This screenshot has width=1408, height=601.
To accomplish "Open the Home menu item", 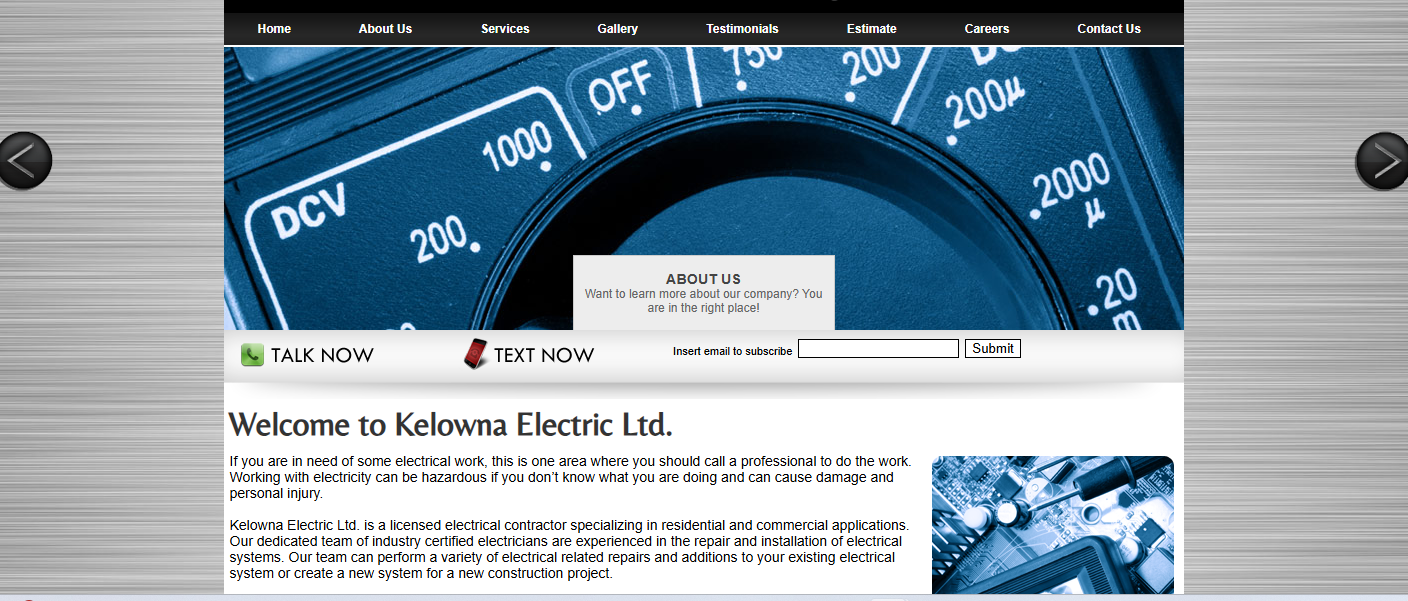I will click(x=274, y=29).
